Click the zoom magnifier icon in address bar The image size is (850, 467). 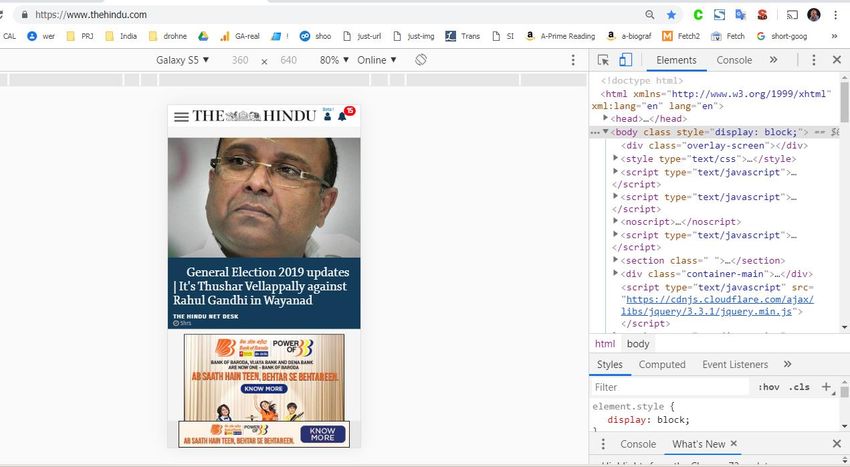click(x=649, y=15)
